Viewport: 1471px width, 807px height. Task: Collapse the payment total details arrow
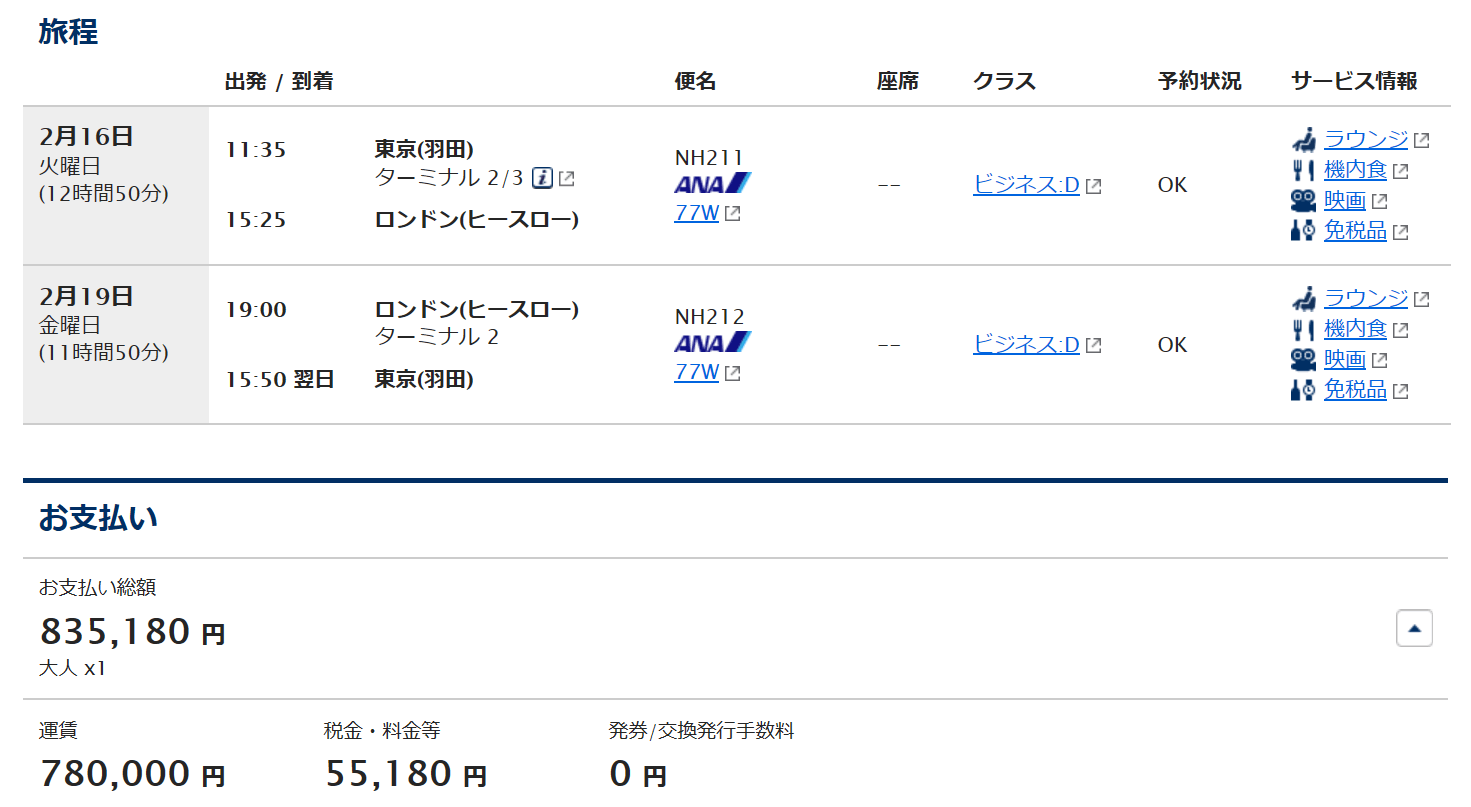click(1414, 628)
